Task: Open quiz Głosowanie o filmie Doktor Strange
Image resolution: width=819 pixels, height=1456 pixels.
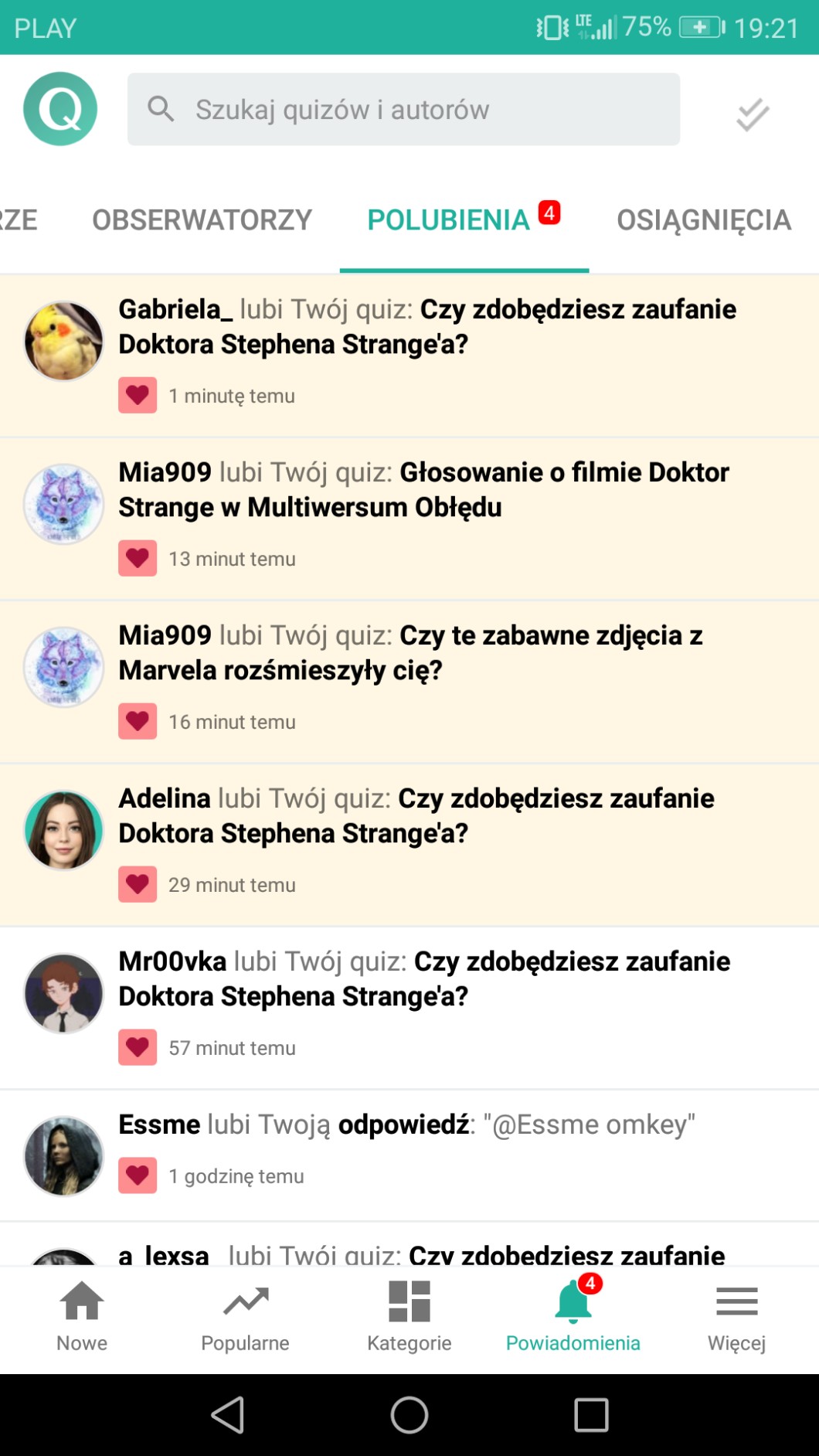Action: (423, 489)
